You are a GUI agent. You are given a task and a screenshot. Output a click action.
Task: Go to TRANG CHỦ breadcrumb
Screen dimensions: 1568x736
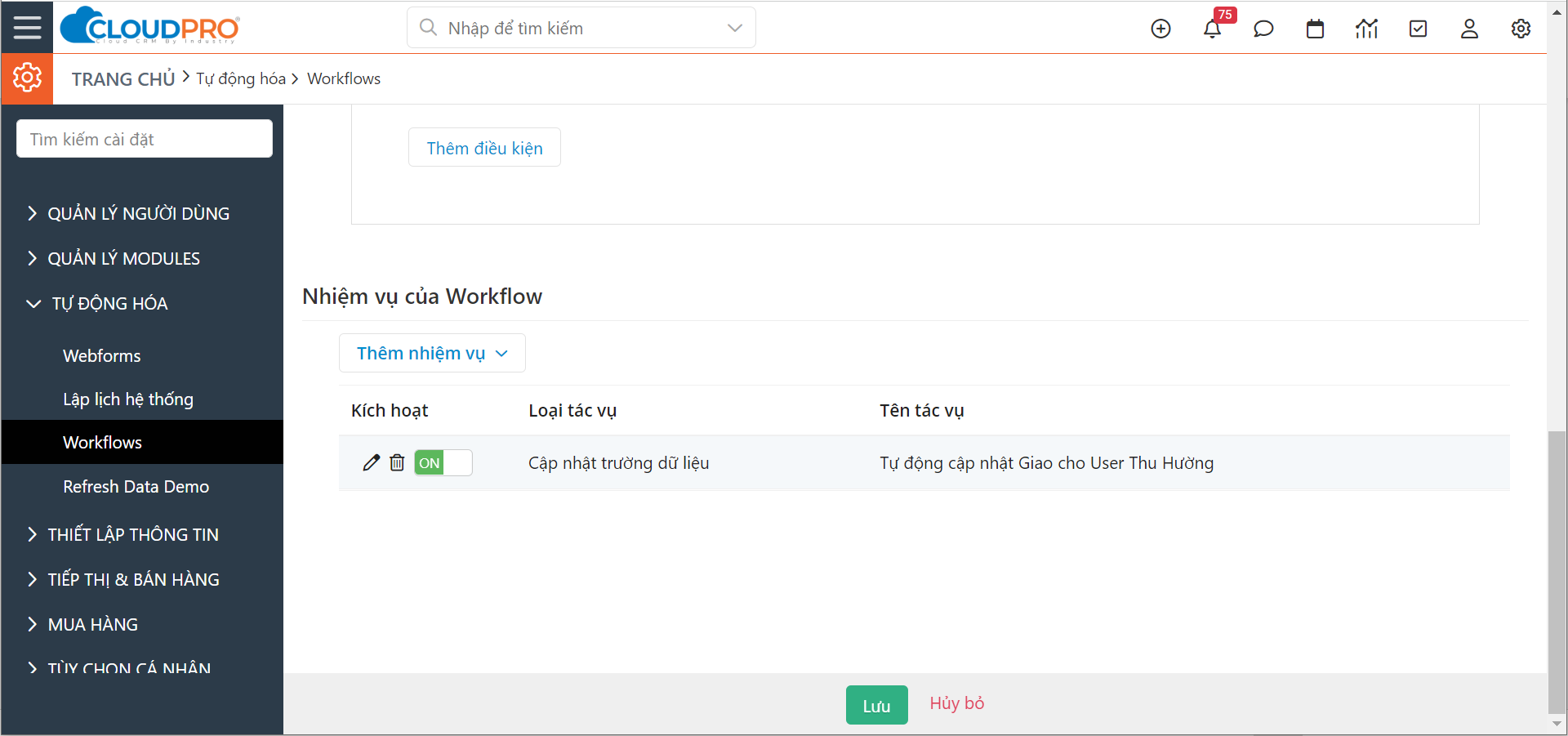123,79
